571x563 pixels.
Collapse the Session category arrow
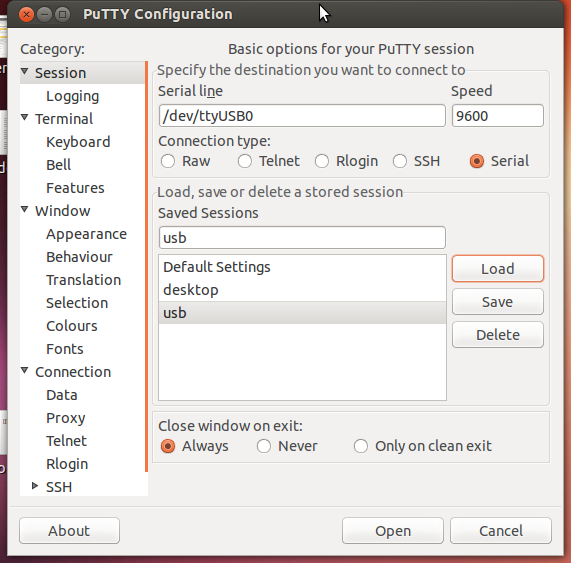[24, 71]
